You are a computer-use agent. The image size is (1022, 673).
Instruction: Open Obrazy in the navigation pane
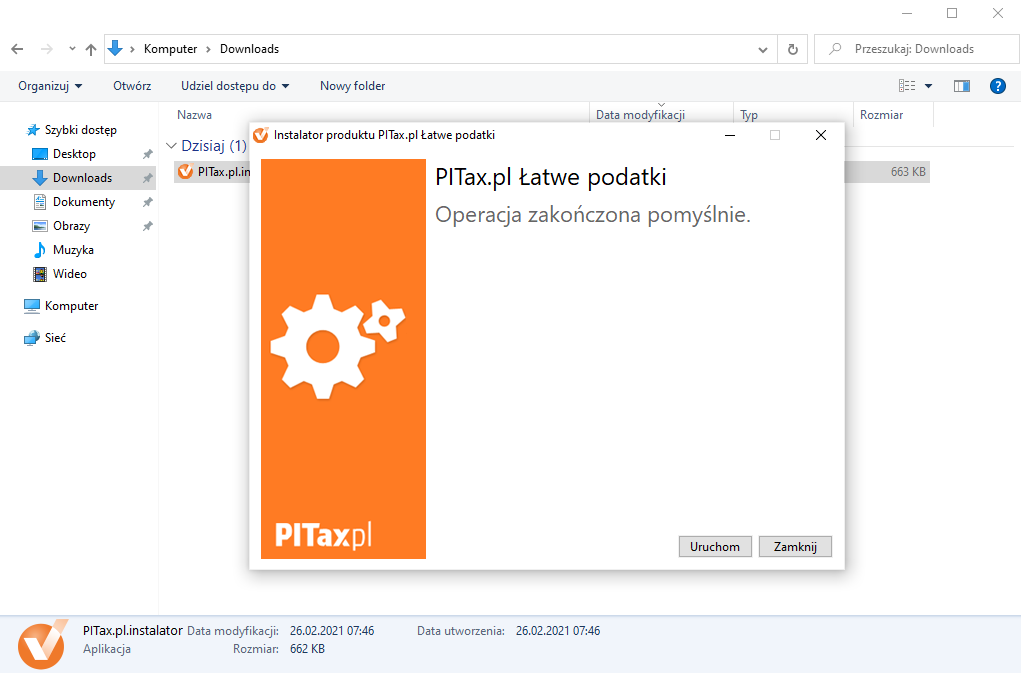[71, 226]
